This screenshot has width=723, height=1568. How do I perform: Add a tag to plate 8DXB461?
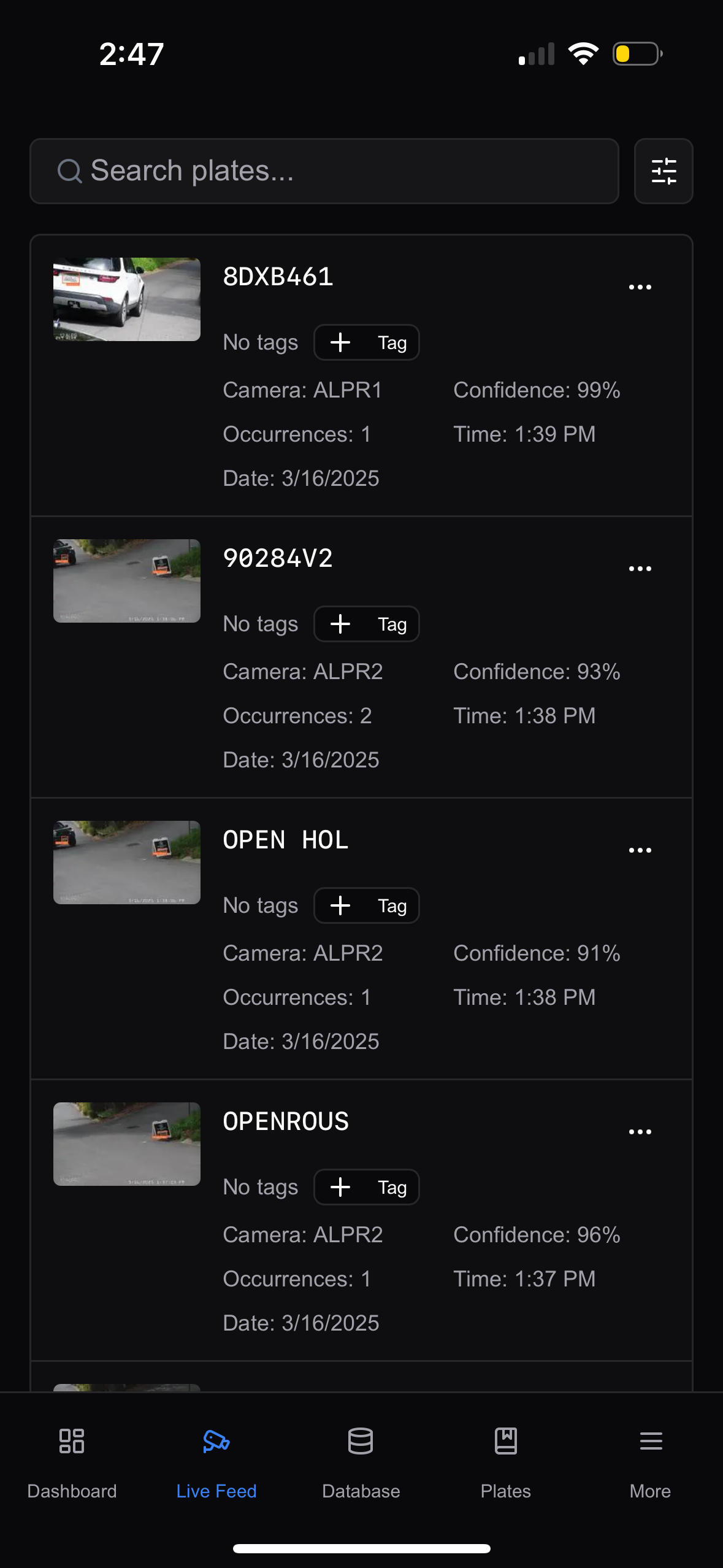click(x=367, y=342)
